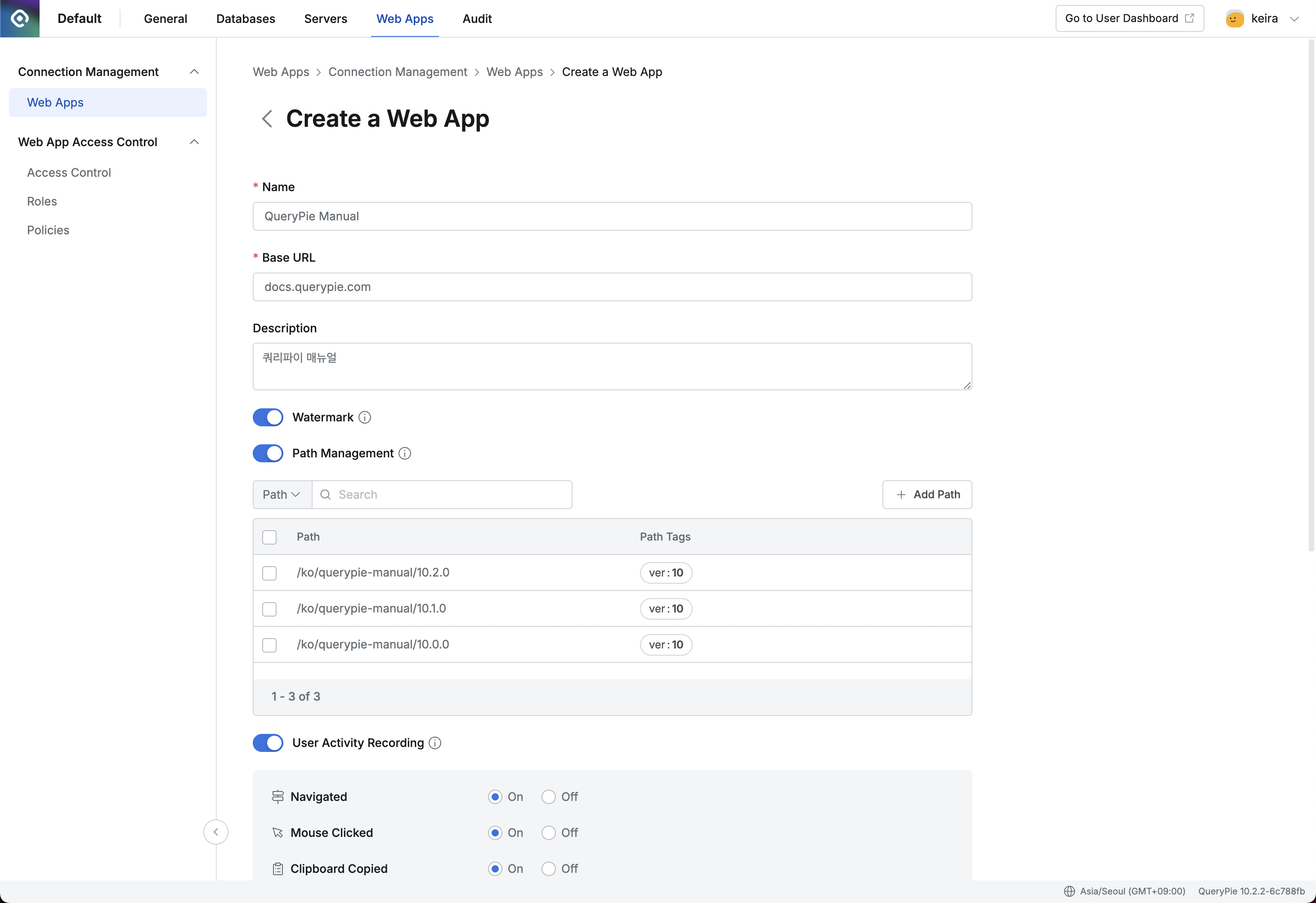1316x903 pixels.
Task: Select checkbox for /ko/querypie-manual/10.2.0
Action: 269,573
